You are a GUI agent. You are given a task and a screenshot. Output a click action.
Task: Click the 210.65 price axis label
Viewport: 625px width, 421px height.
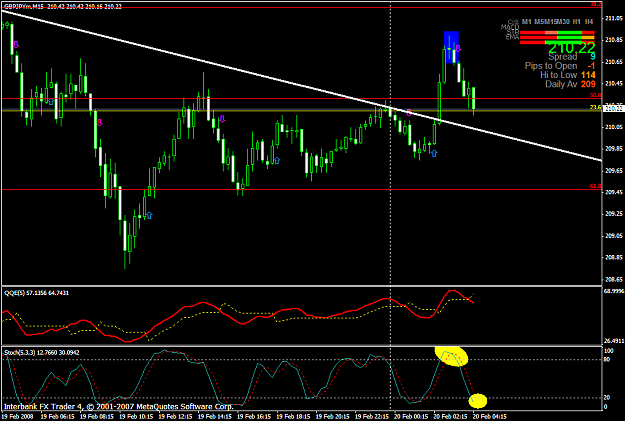coord(614,62)
